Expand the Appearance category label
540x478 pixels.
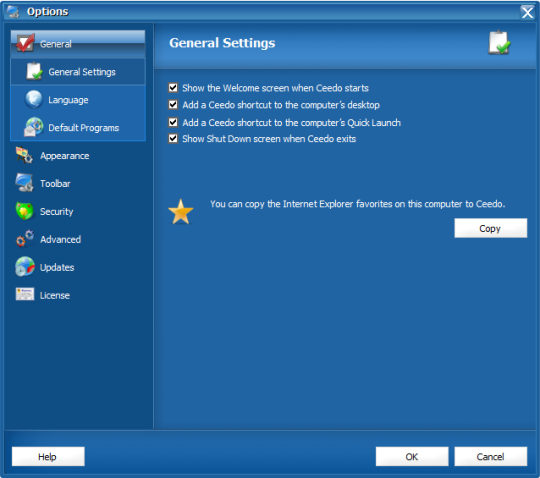pos(65,156)
